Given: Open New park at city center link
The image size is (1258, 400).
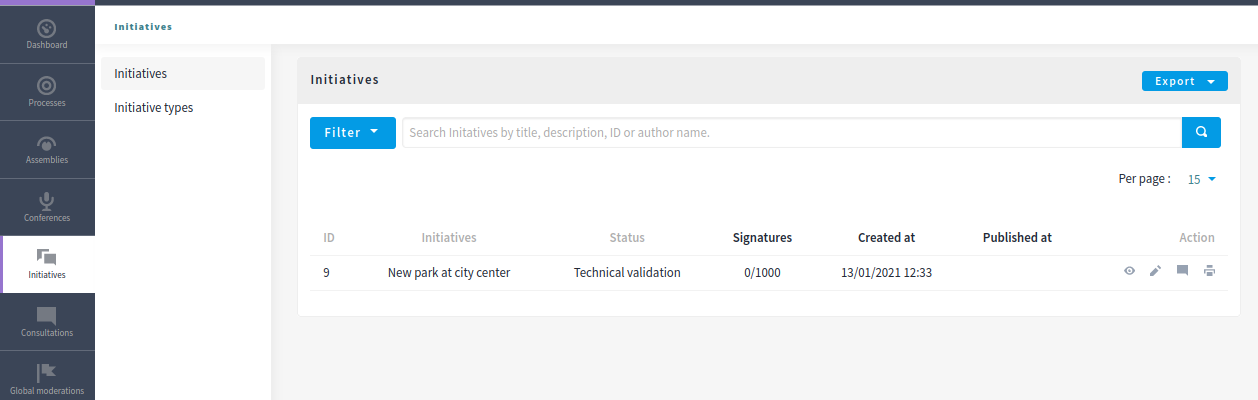Looking at the screenshot, I should tap(449, 273).
